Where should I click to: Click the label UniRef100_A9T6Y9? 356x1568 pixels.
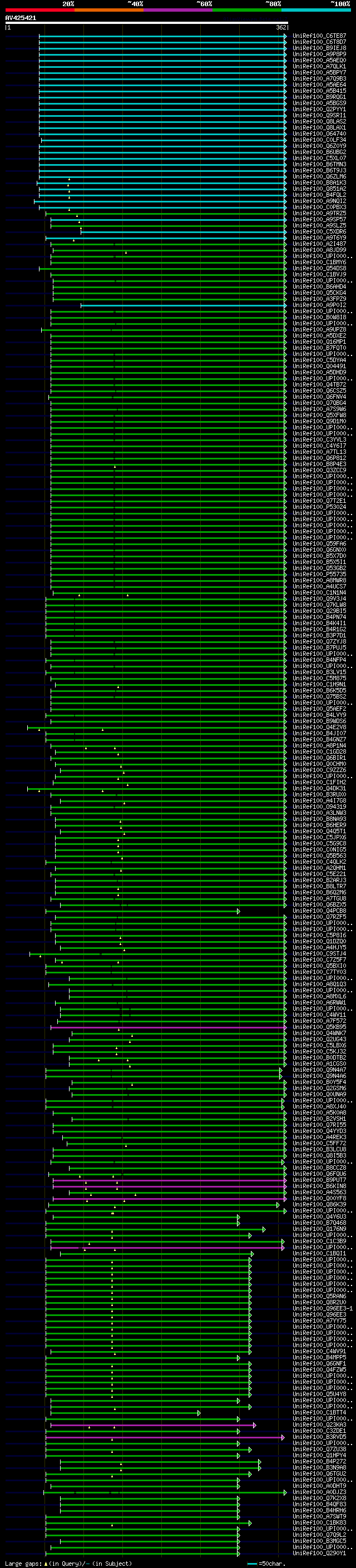point(319,238)
